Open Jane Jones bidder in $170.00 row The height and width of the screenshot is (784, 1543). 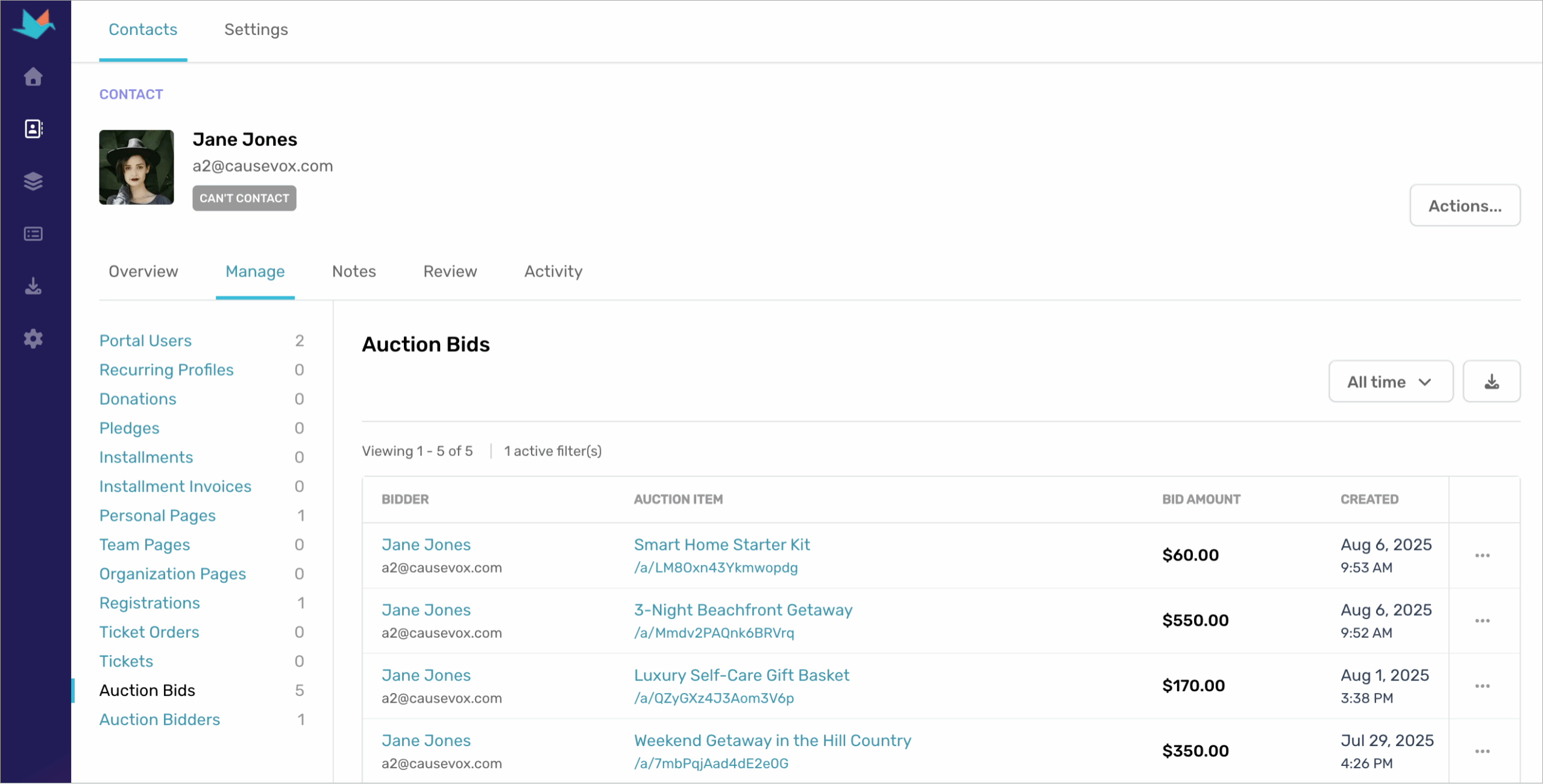point(426,675)
